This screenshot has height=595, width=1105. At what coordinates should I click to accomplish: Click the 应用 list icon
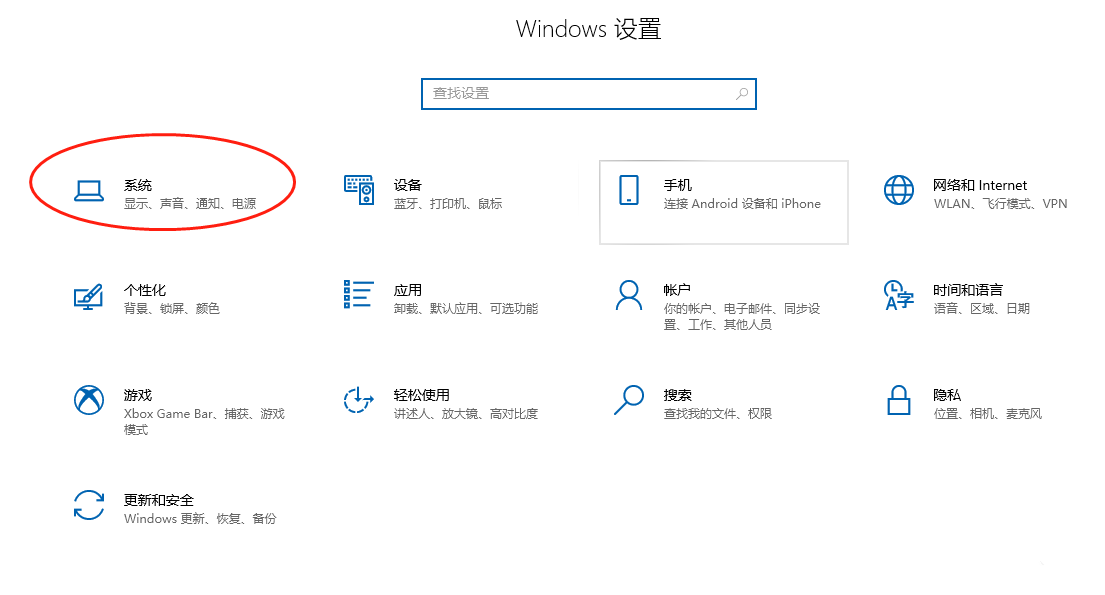[359, 294]
